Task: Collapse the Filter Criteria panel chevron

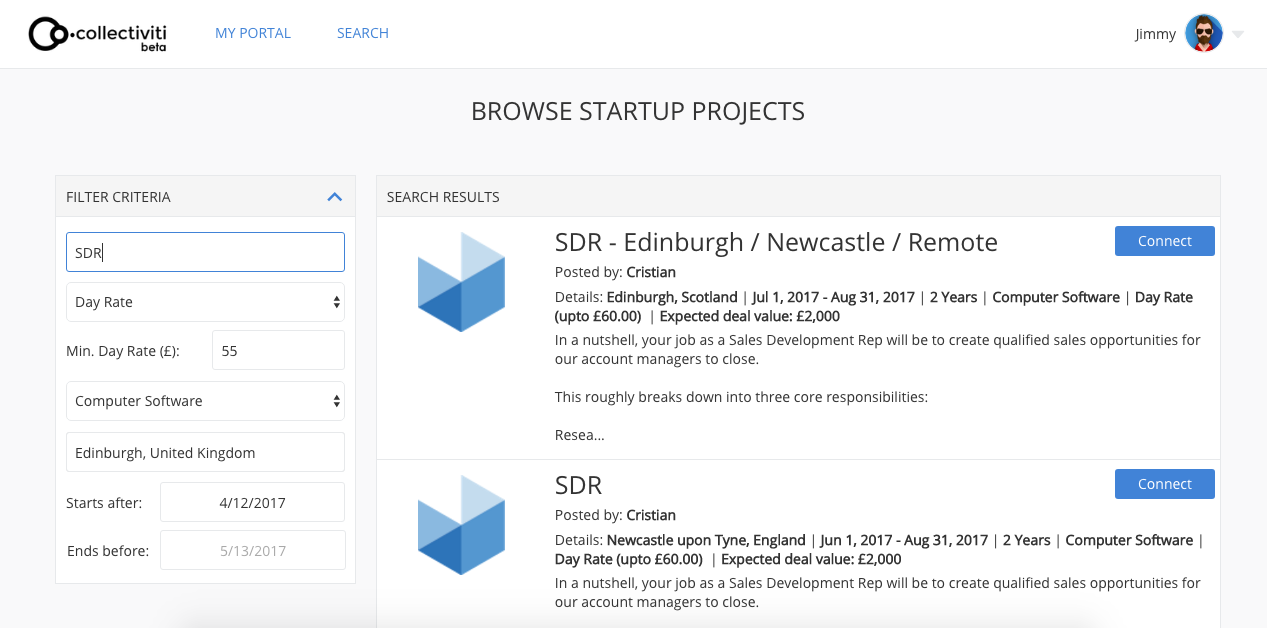Action: [x=335, y=197]
